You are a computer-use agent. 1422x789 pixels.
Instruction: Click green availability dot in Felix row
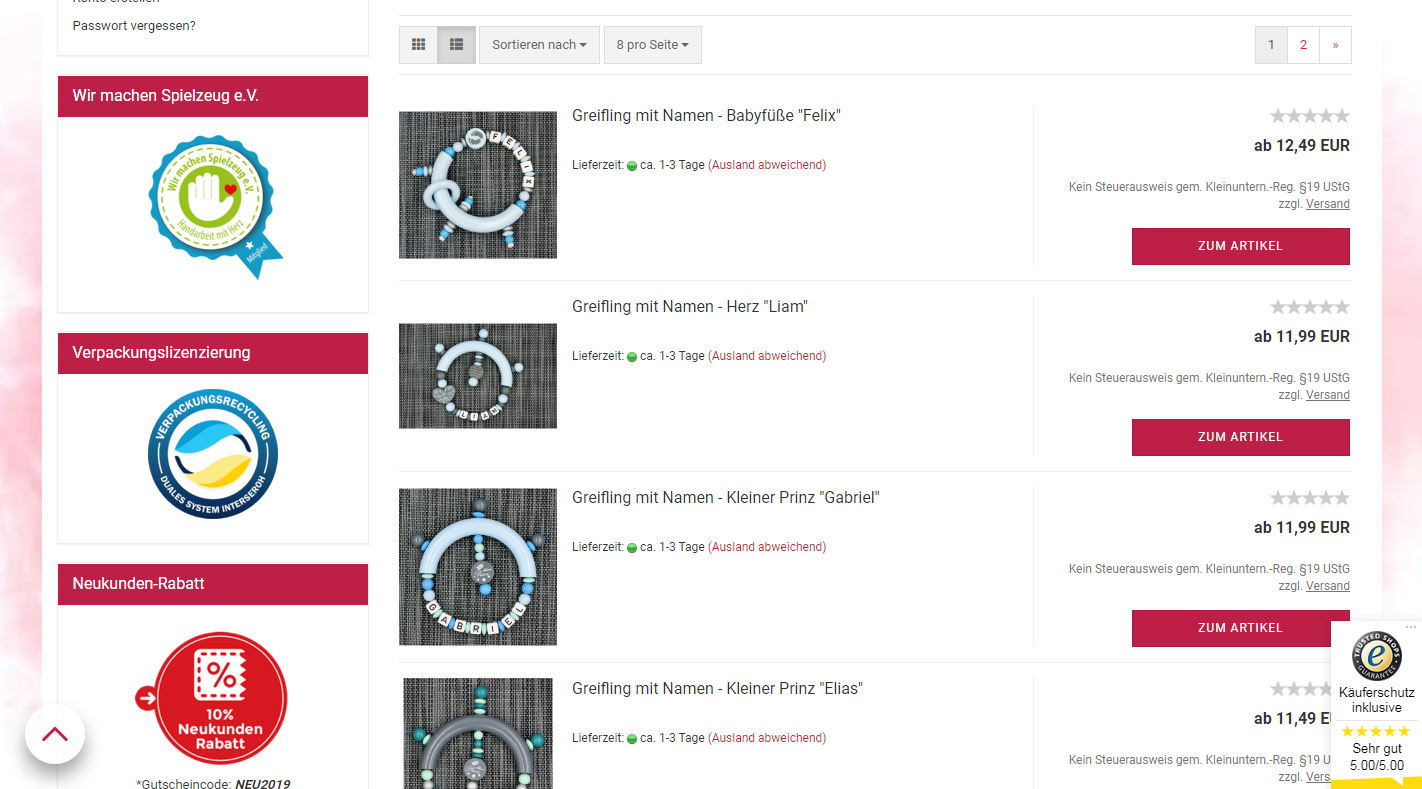[x=632, y=166]
